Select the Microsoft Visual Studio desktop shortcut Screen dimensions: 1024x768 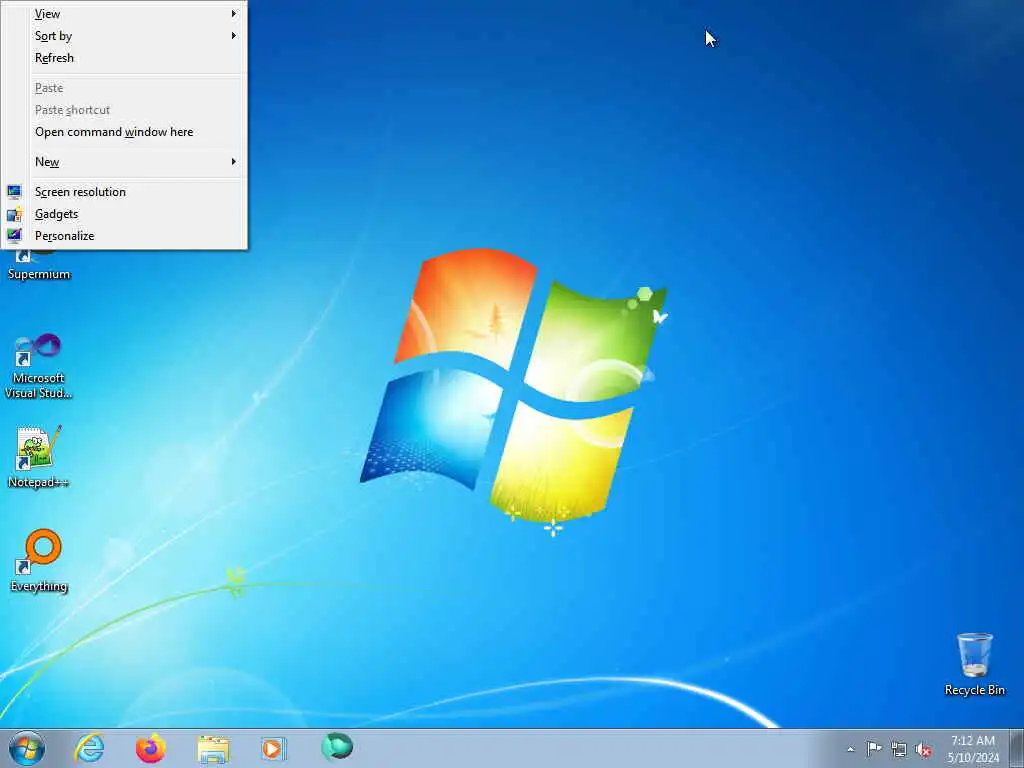(39, 366)
